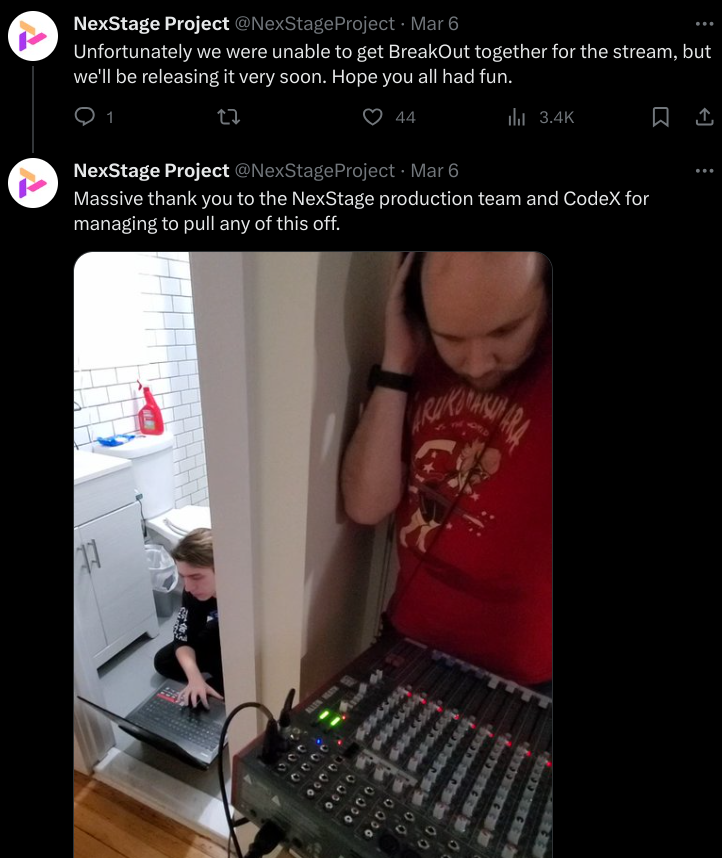This screenshot has height=858, width=722.
Task: Open the BreakOut tweet text
Action: (392, 64)
